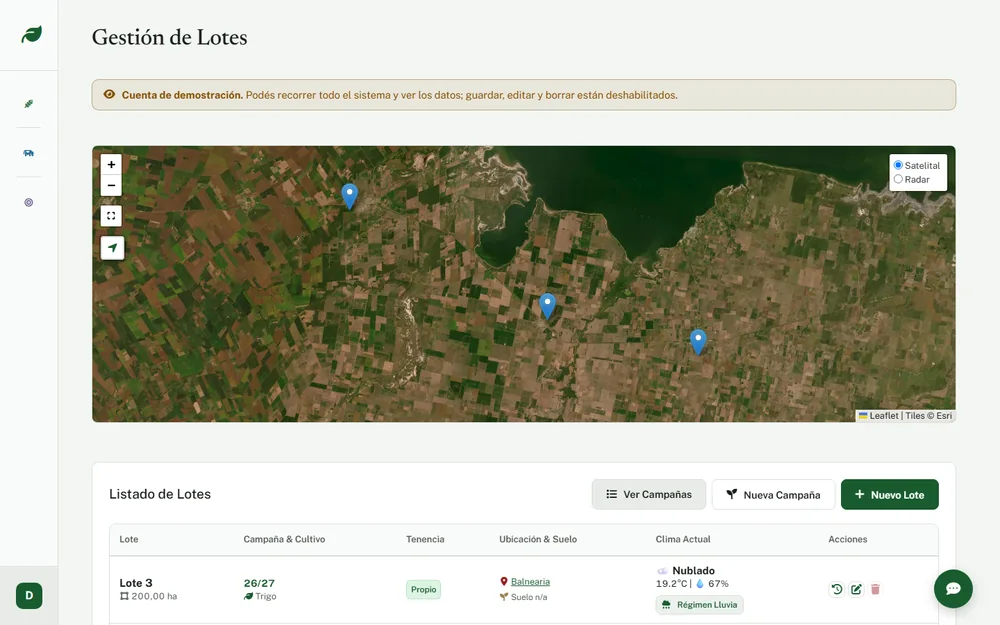Select the Radar map layer
Image resolution: width=1000 pixels, height=625 pixels.
[898, 179]
